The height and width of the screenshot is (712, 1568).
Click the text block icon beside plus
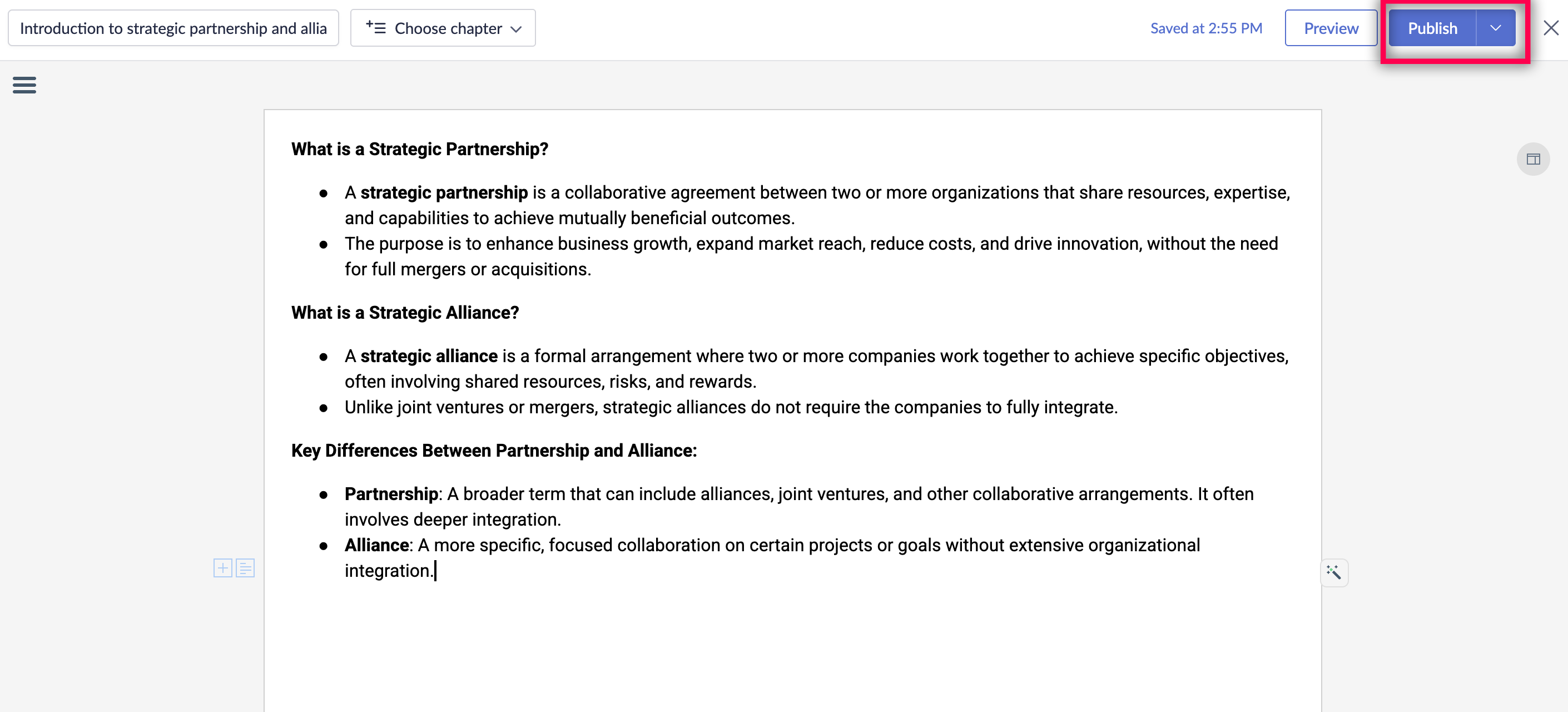tap(245, 567)
